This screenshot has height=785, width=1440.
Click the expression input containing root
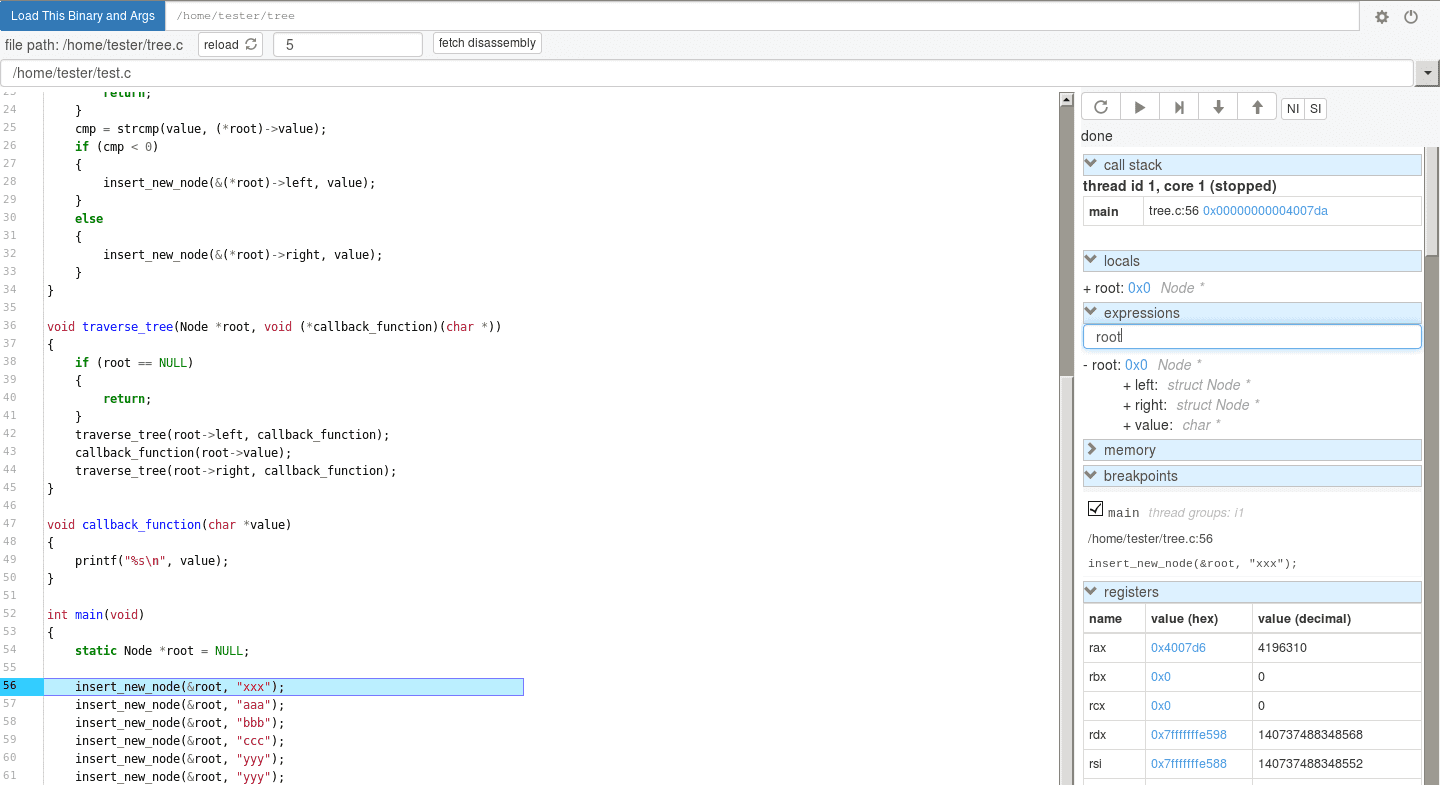point(1252,337)
